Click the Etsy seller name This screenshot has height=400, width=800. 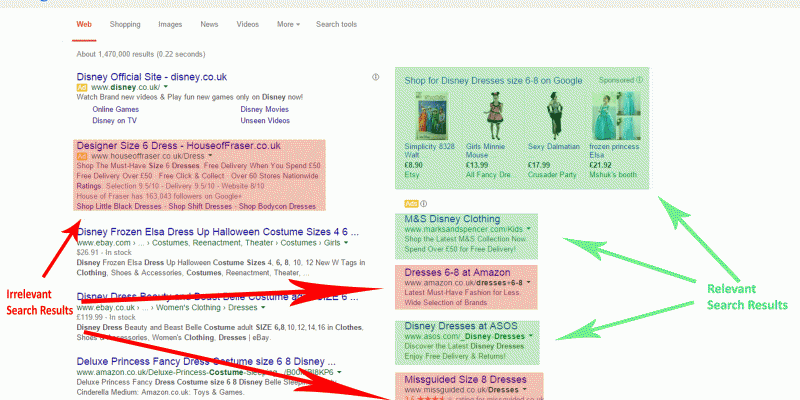[x=412, y=174]
